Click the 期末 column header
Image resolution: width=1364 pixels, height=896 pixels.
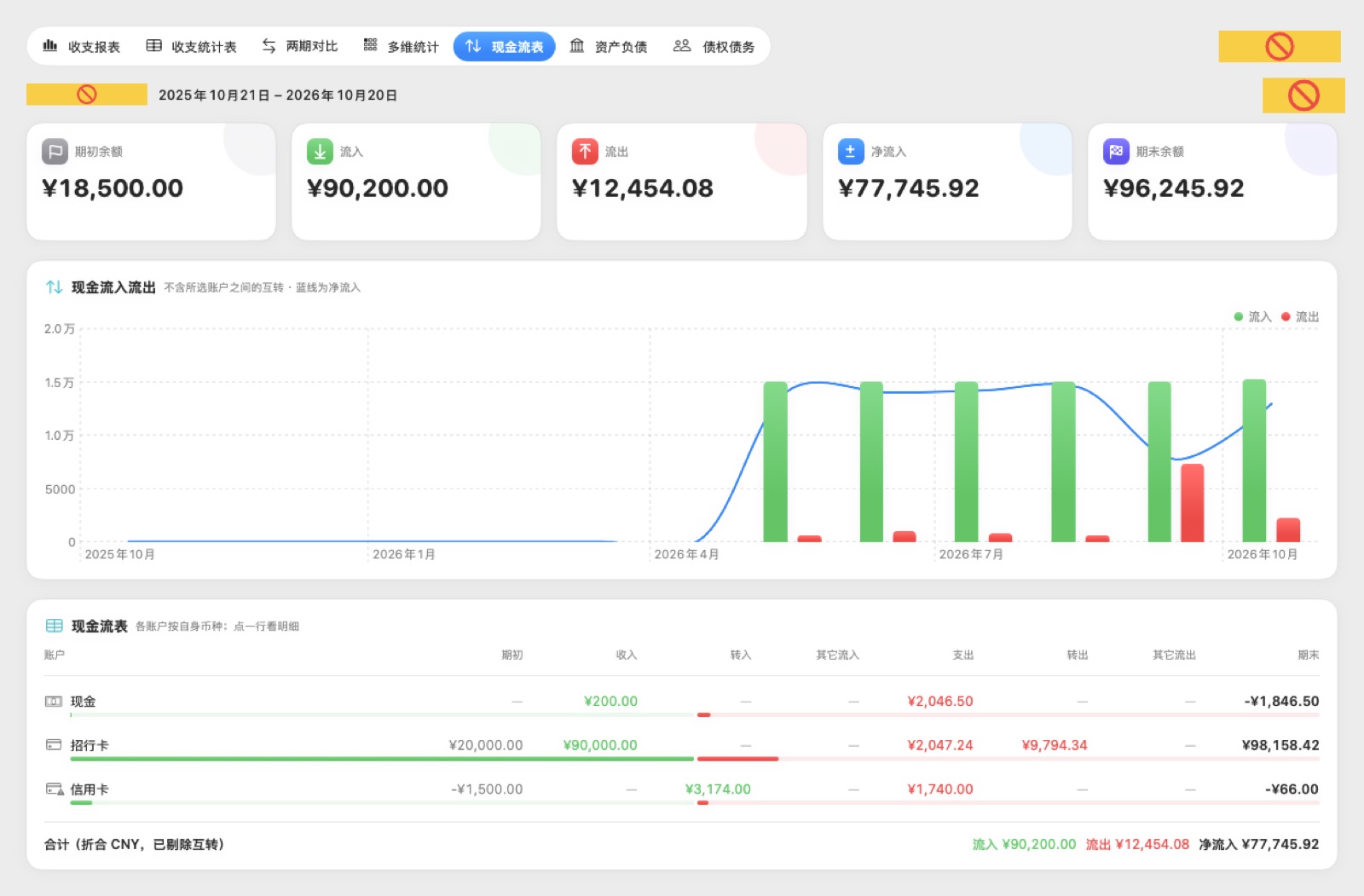pyautogui.click(x=1309, y=655)
